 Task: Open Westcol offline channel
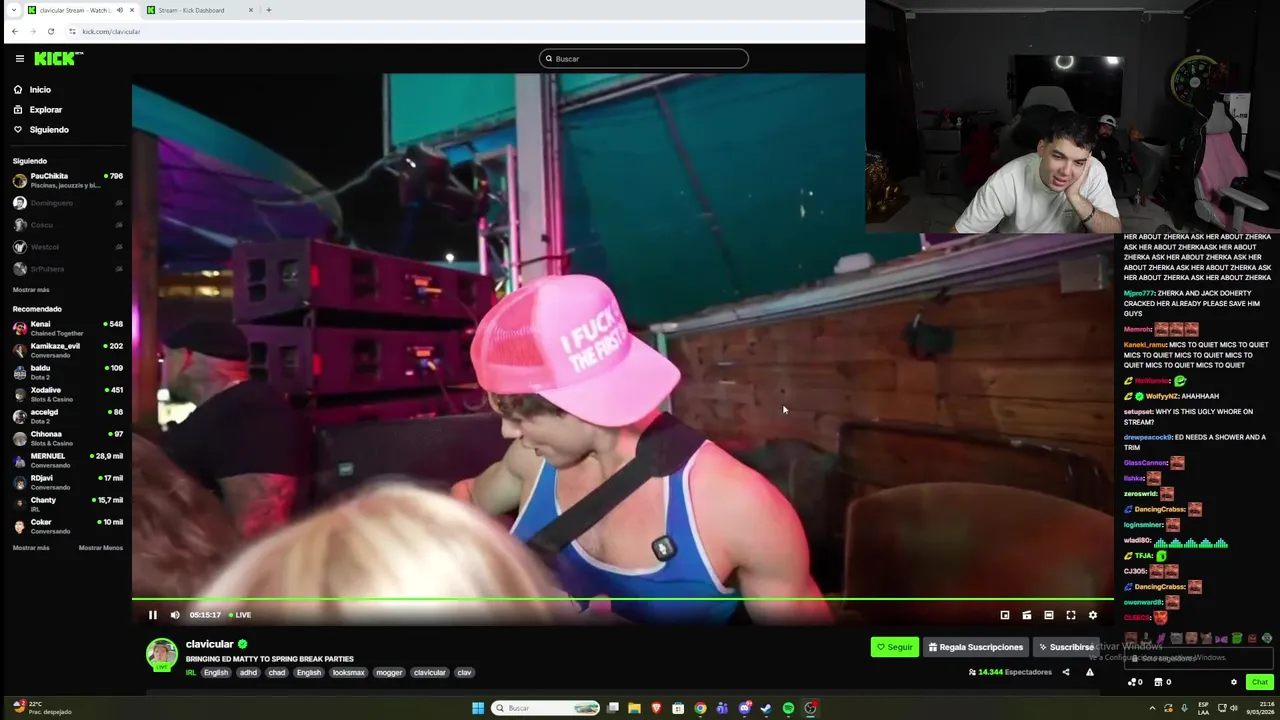67,247
